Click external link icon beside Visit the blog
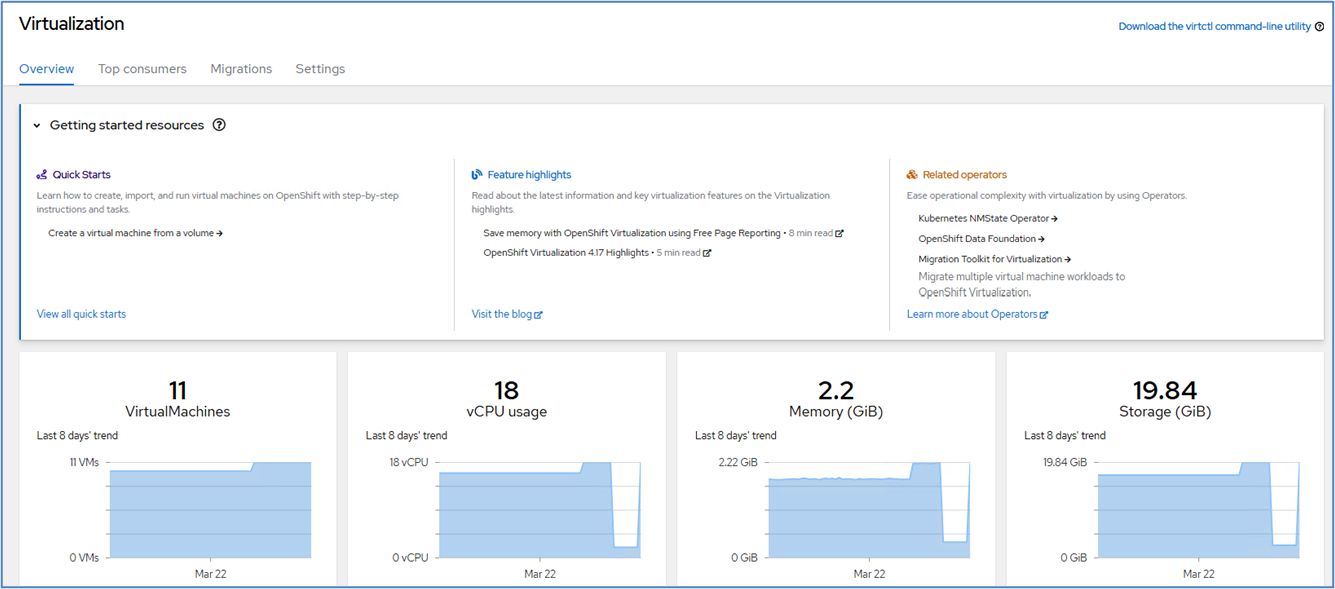The width and height of the screenshot is (1335, 589). (538, 315)
